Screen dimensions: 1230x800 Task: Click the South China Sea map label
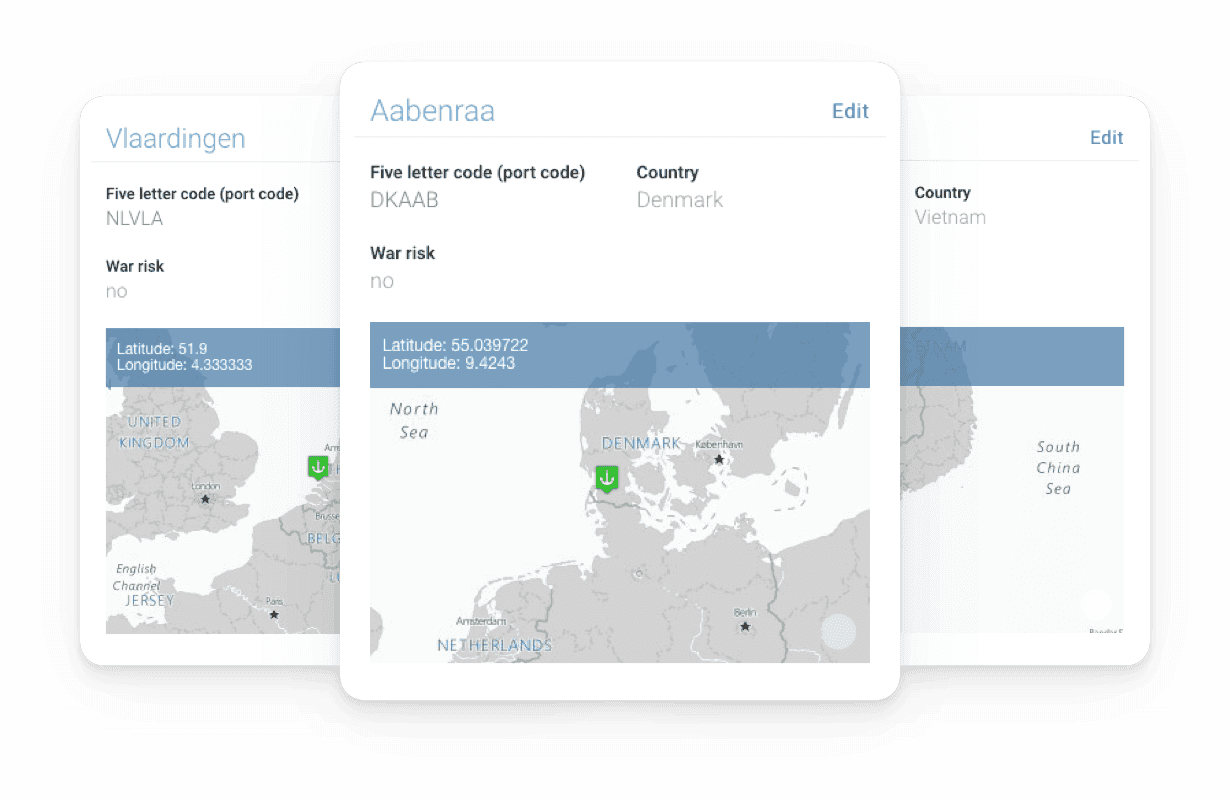click(1058, 468)
